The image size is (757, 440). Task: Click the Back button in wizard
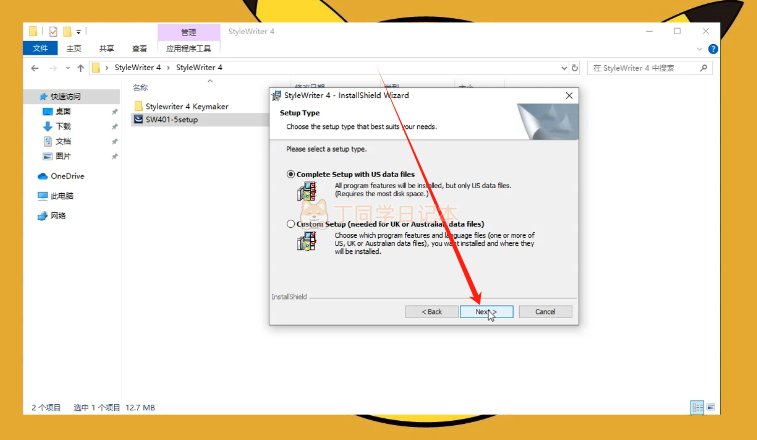click(432, 312)
